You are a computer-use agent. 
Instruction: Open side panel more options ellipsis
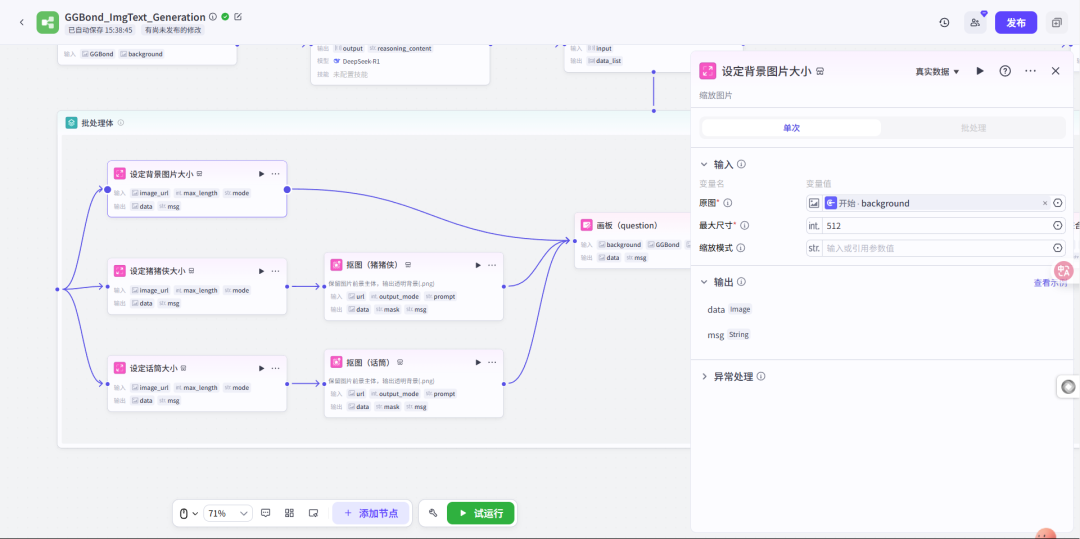[x=1030, y=71]
